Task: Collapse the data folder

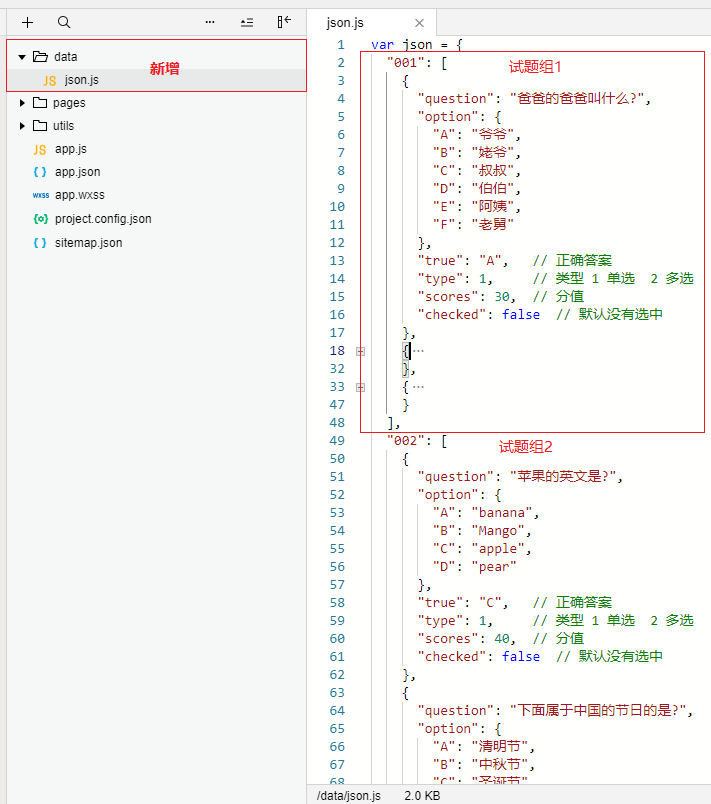Action: (22, 57)
